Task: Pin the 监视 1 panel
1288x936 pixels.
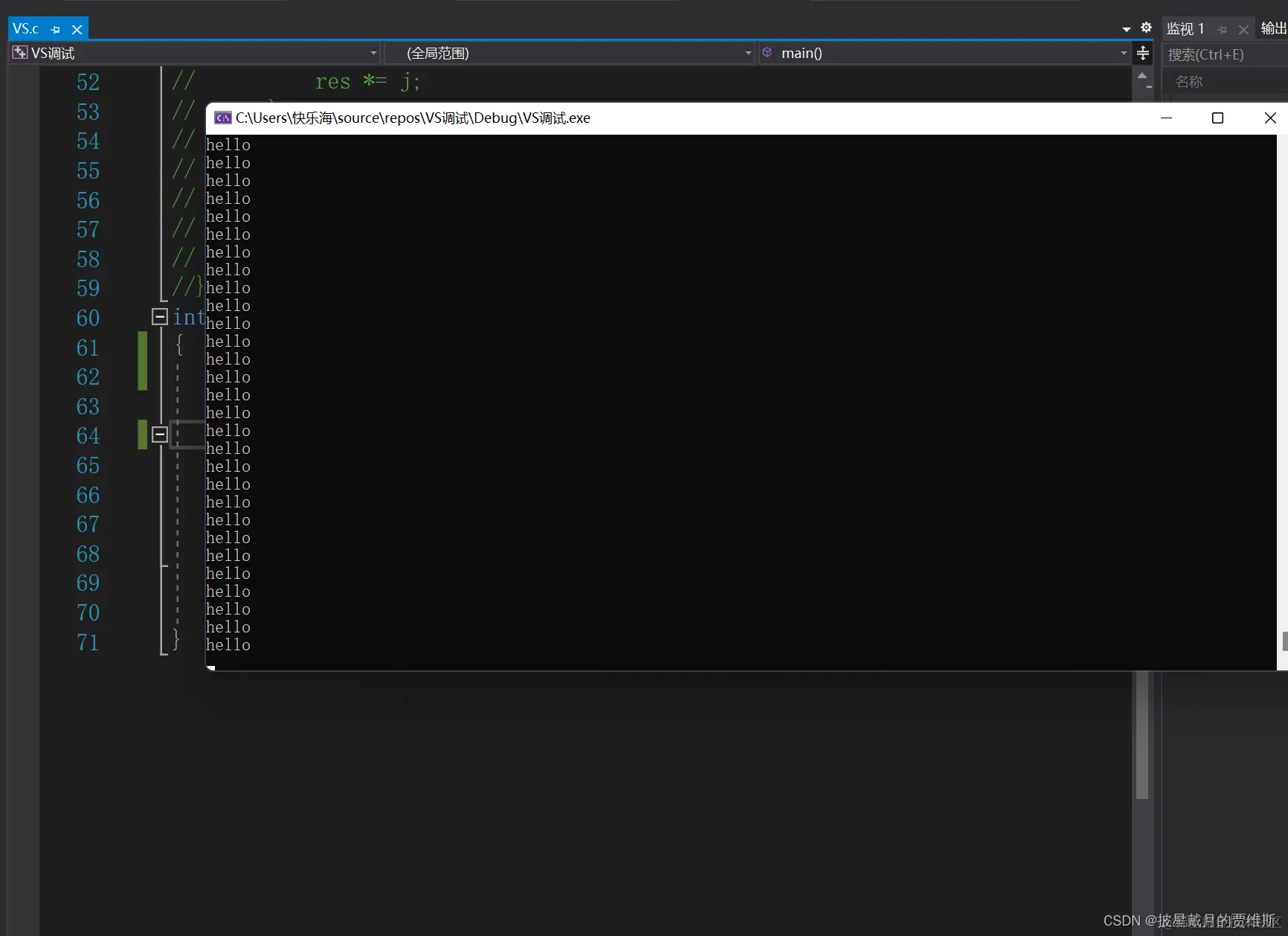Action: coord(1223,30)
